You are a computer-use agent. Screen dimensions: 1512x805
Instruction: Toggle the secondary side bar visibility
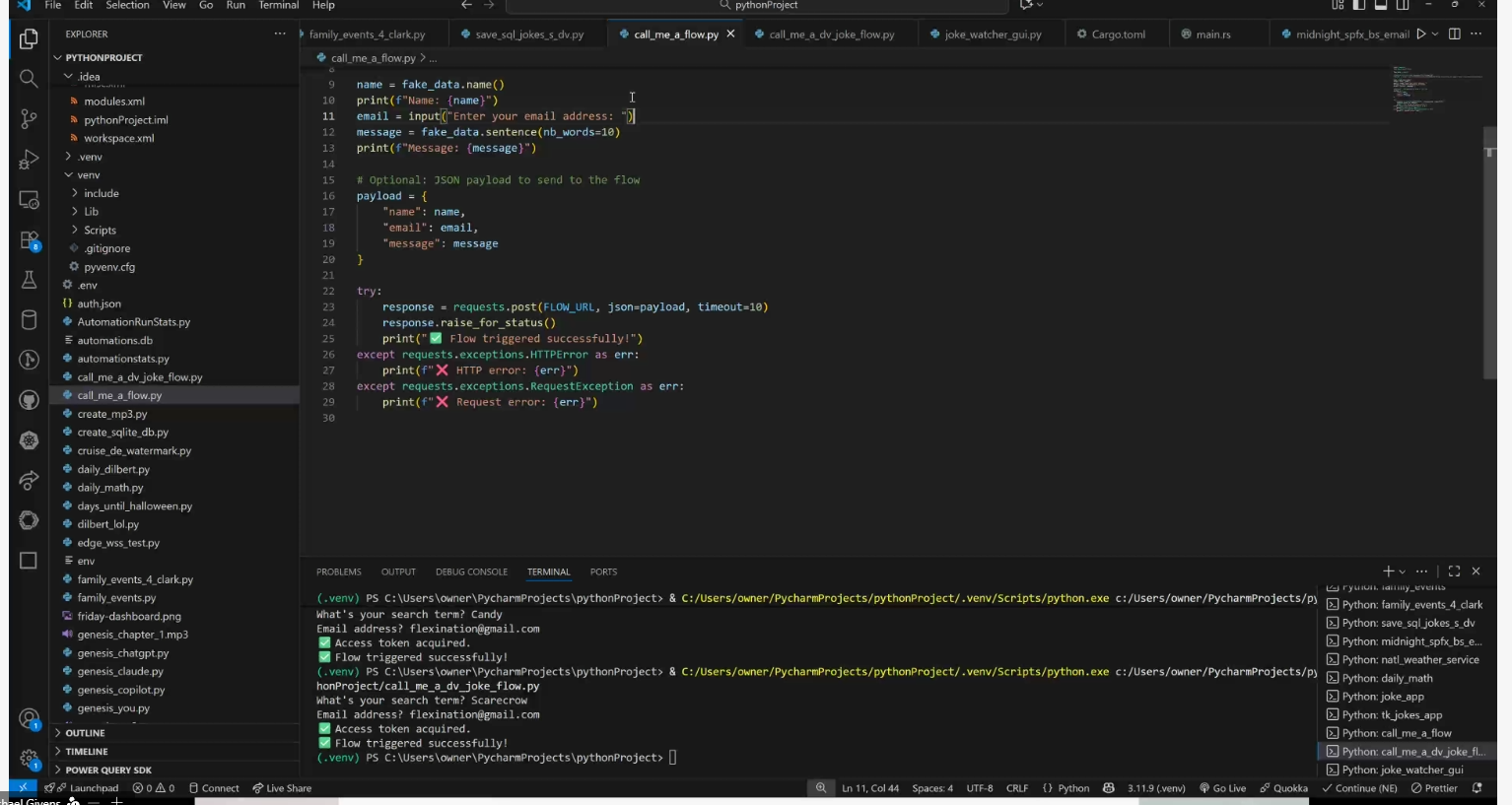pos(1403,6)
